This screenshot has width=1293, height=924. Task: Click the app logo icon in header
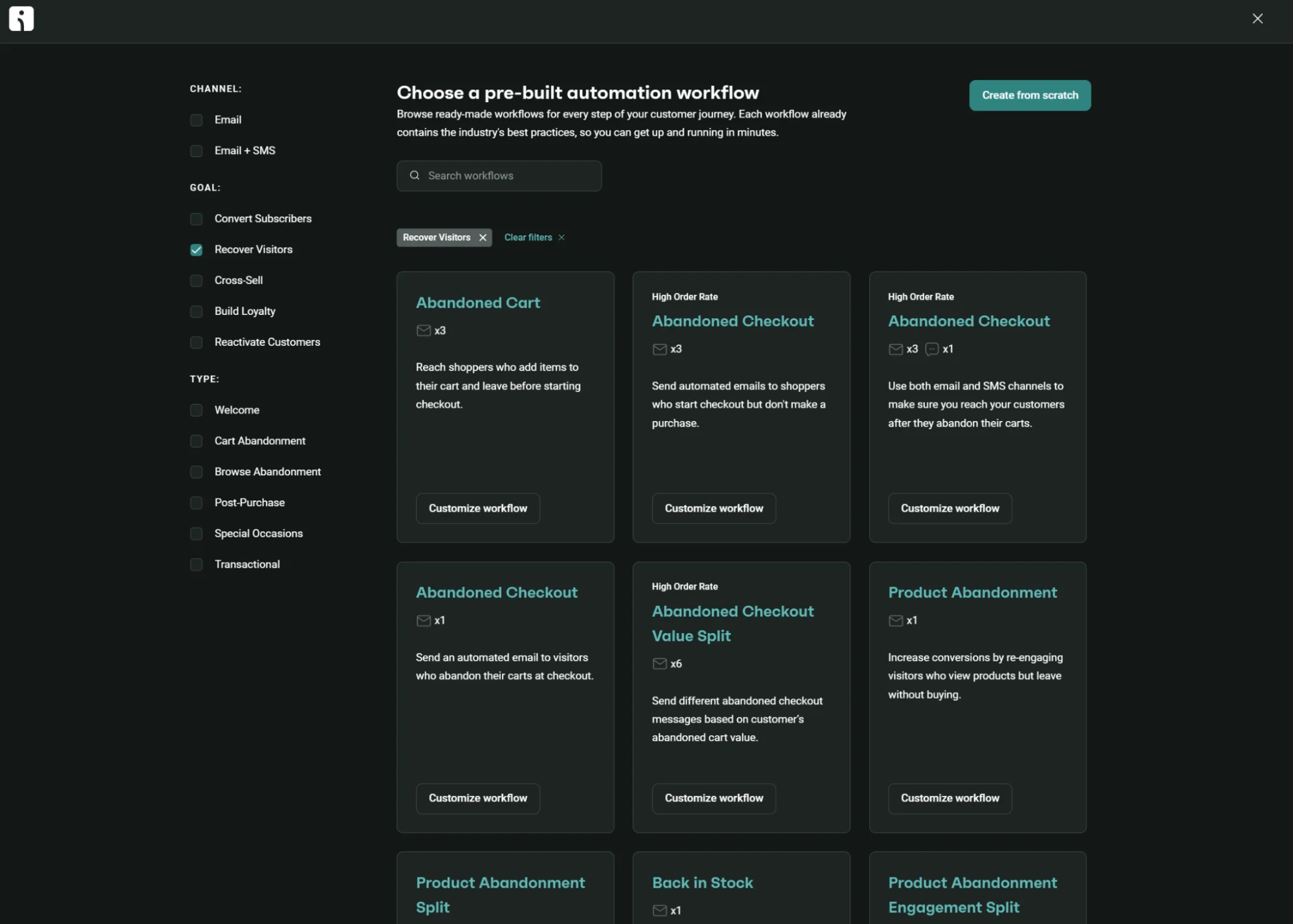coord(21,19)
